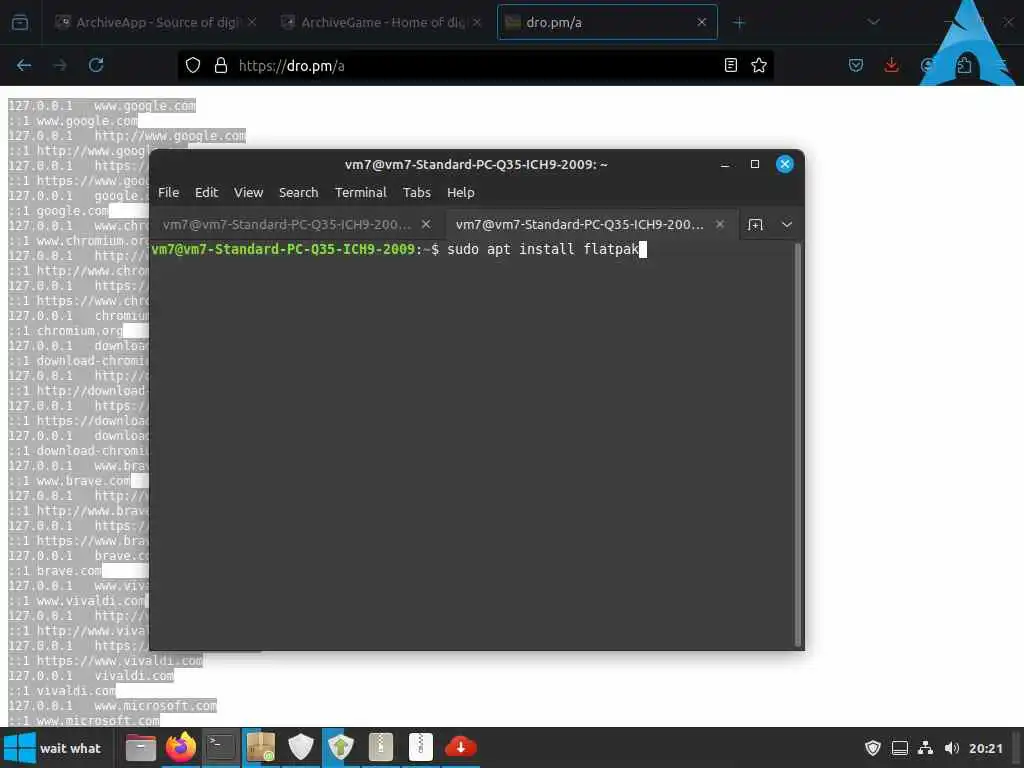Open the network connections tray icon

click(925, 748)
